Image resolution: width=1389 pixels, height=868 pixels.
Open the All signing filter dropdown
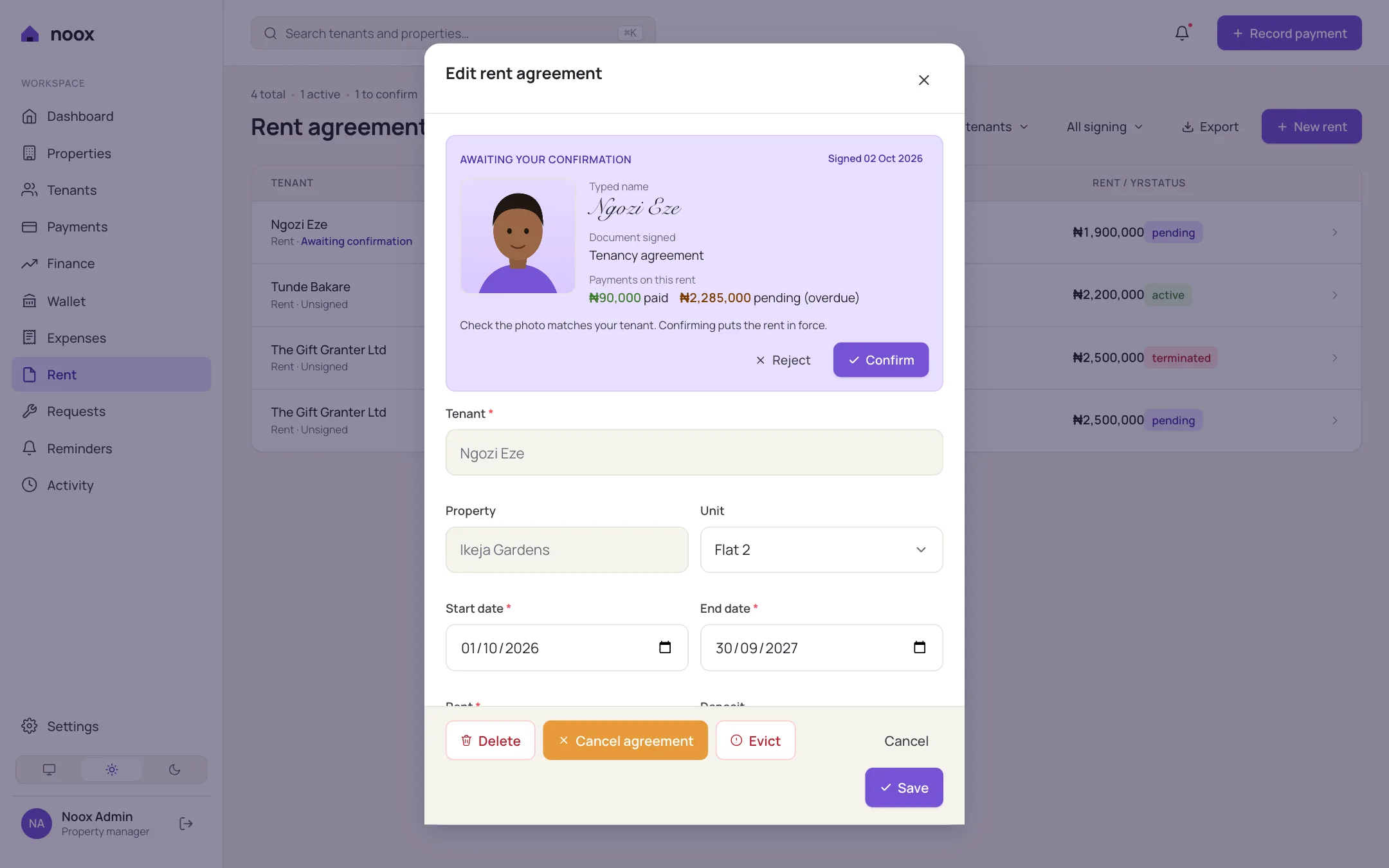pyautogui.click(x=1105, y=127)
